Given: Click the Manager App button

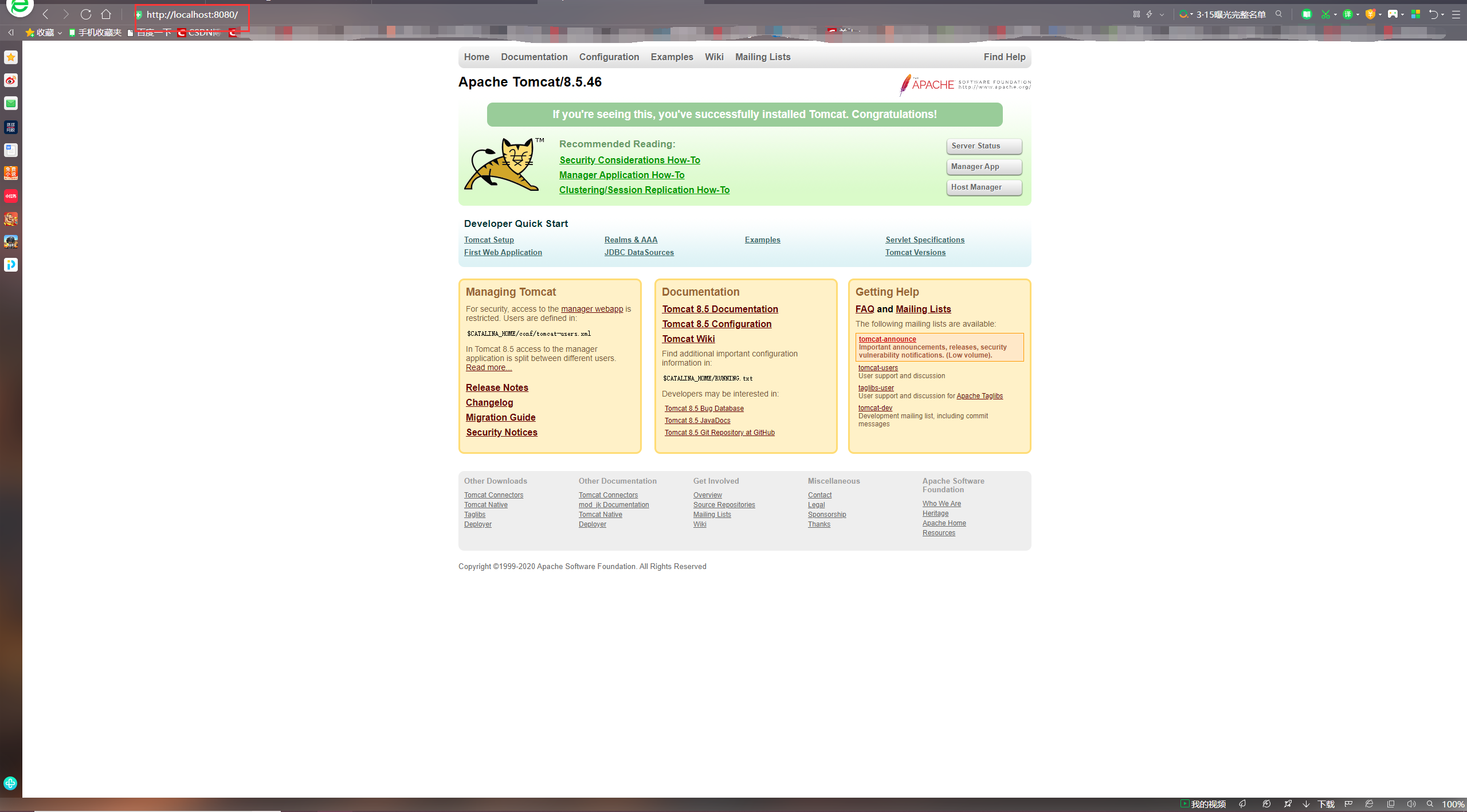Looking at the screenshot, I should [983, 167].
